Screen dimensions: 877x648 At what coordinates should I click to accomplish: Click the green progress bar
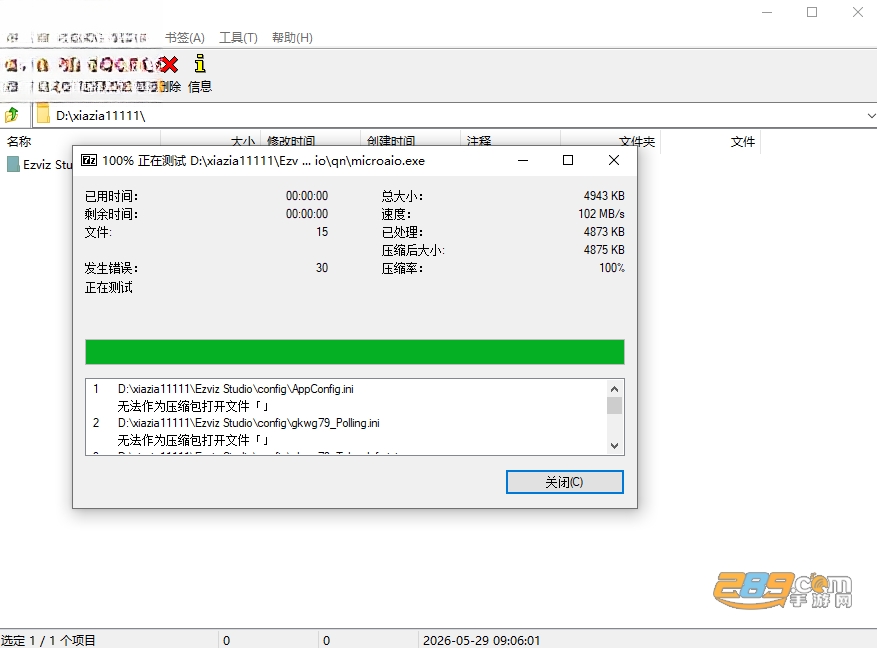tap(355, 352)
